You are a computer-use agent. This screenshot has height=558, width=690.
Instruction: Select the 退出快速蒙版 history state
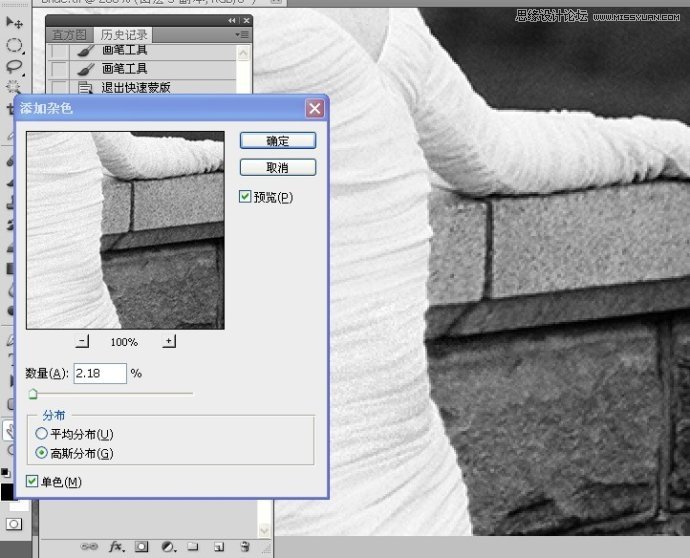point(152,87)
